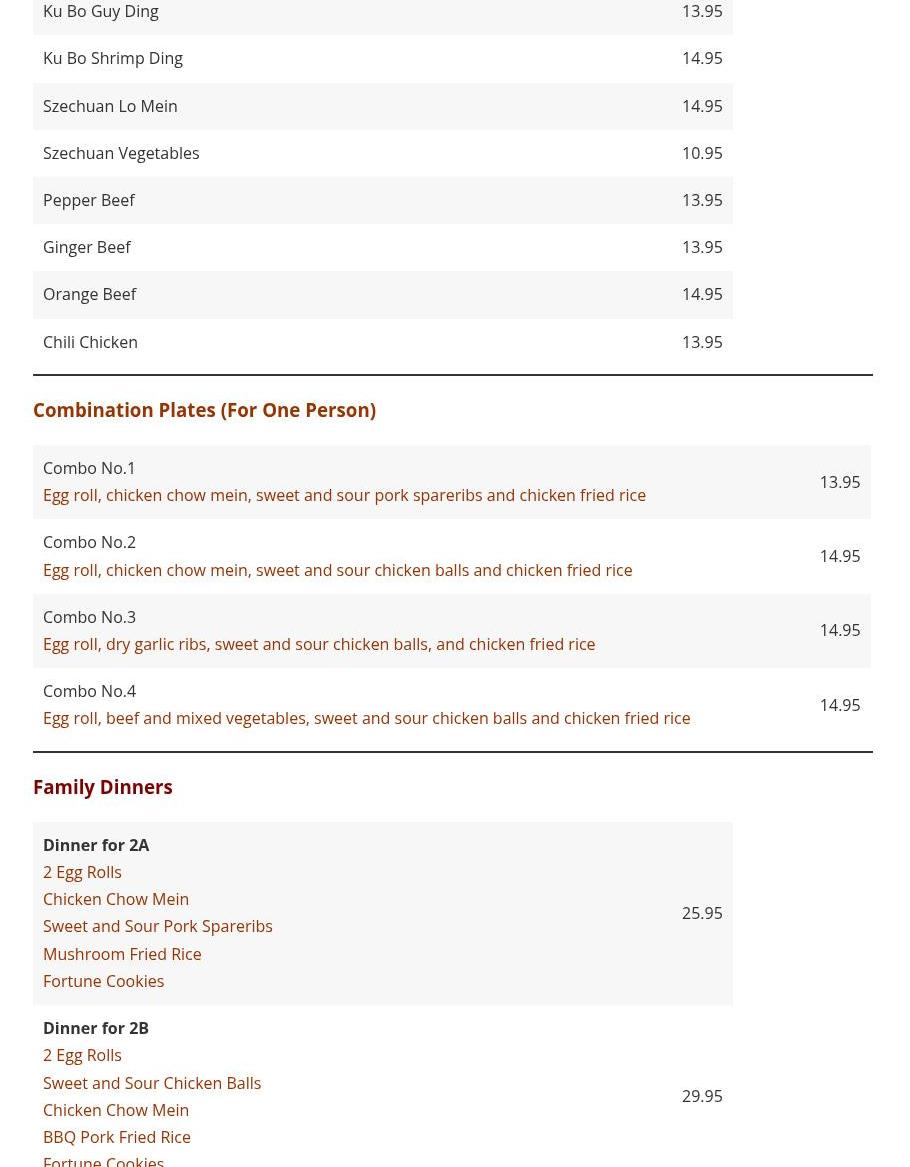Screen dimensions: 910x1167
Task: Click the Ginger Beef item name
Action: pyautogui.click(x=87, y=247)
